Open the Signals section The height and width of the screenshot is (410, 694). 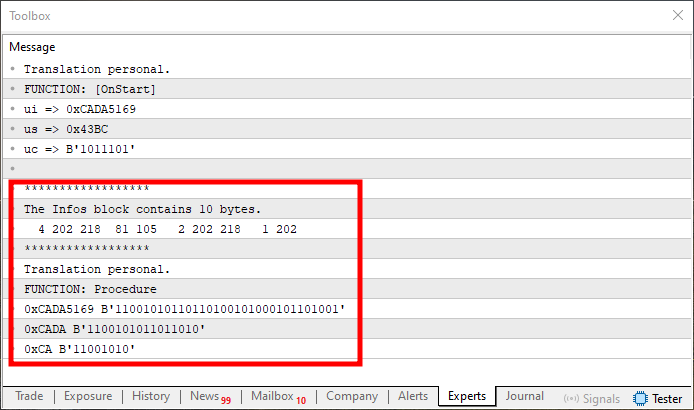point(591,398)
